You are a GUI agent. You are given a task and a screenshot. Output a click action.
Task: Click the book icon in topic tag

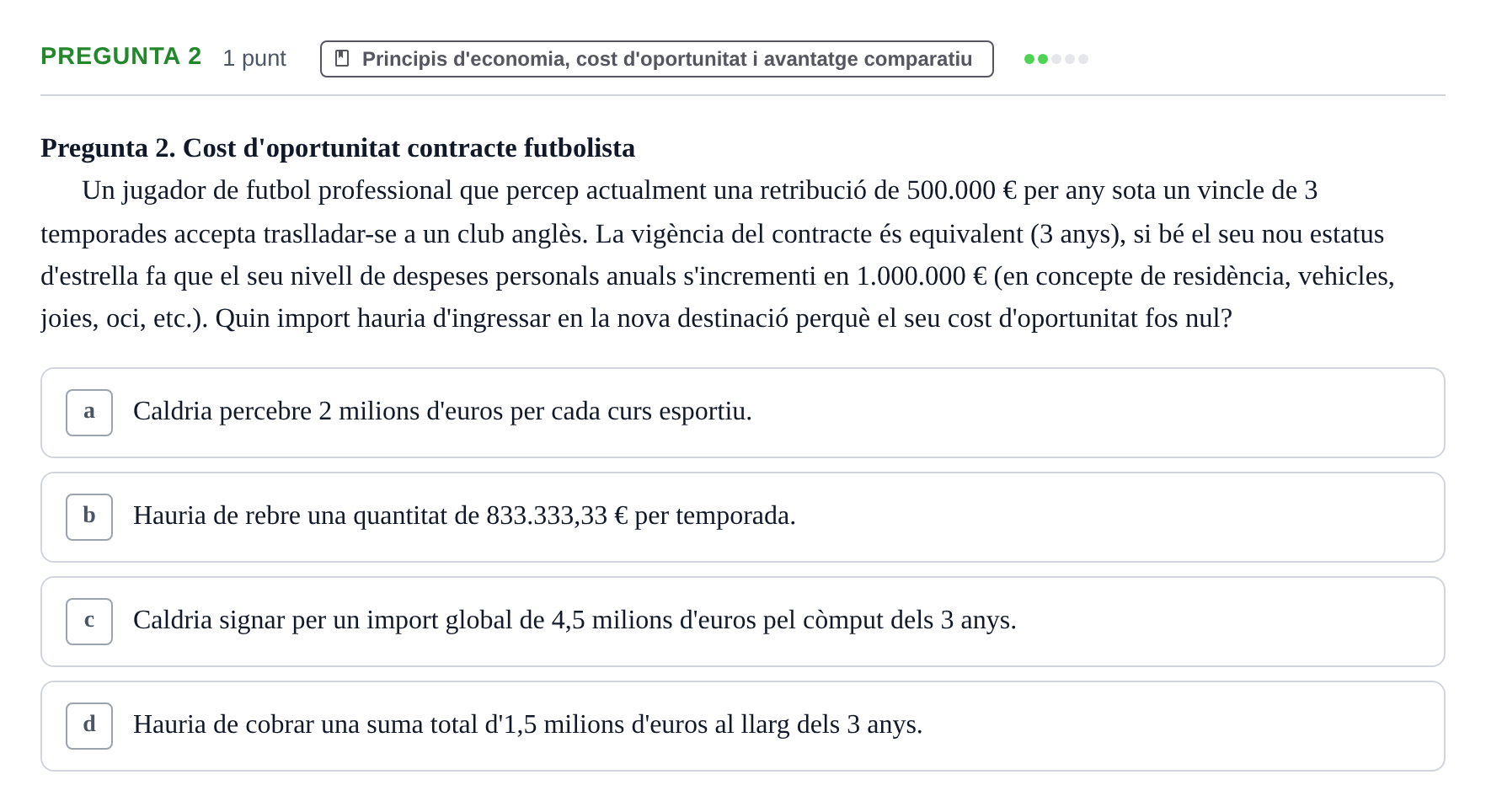click(x=342, y=58)
